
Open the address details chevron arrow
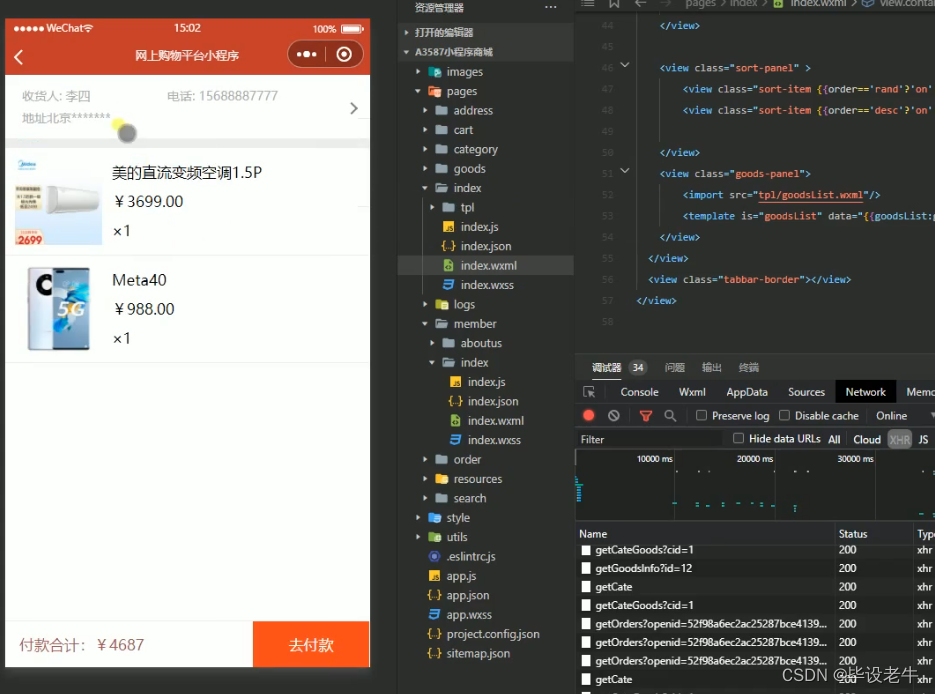tap(354, 108)
